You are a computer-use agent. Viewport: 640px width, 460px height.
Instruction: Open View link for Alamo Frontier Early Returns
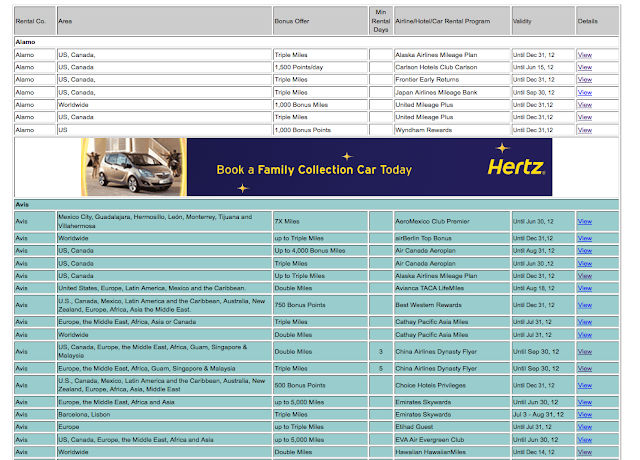(x=584, y=79)
